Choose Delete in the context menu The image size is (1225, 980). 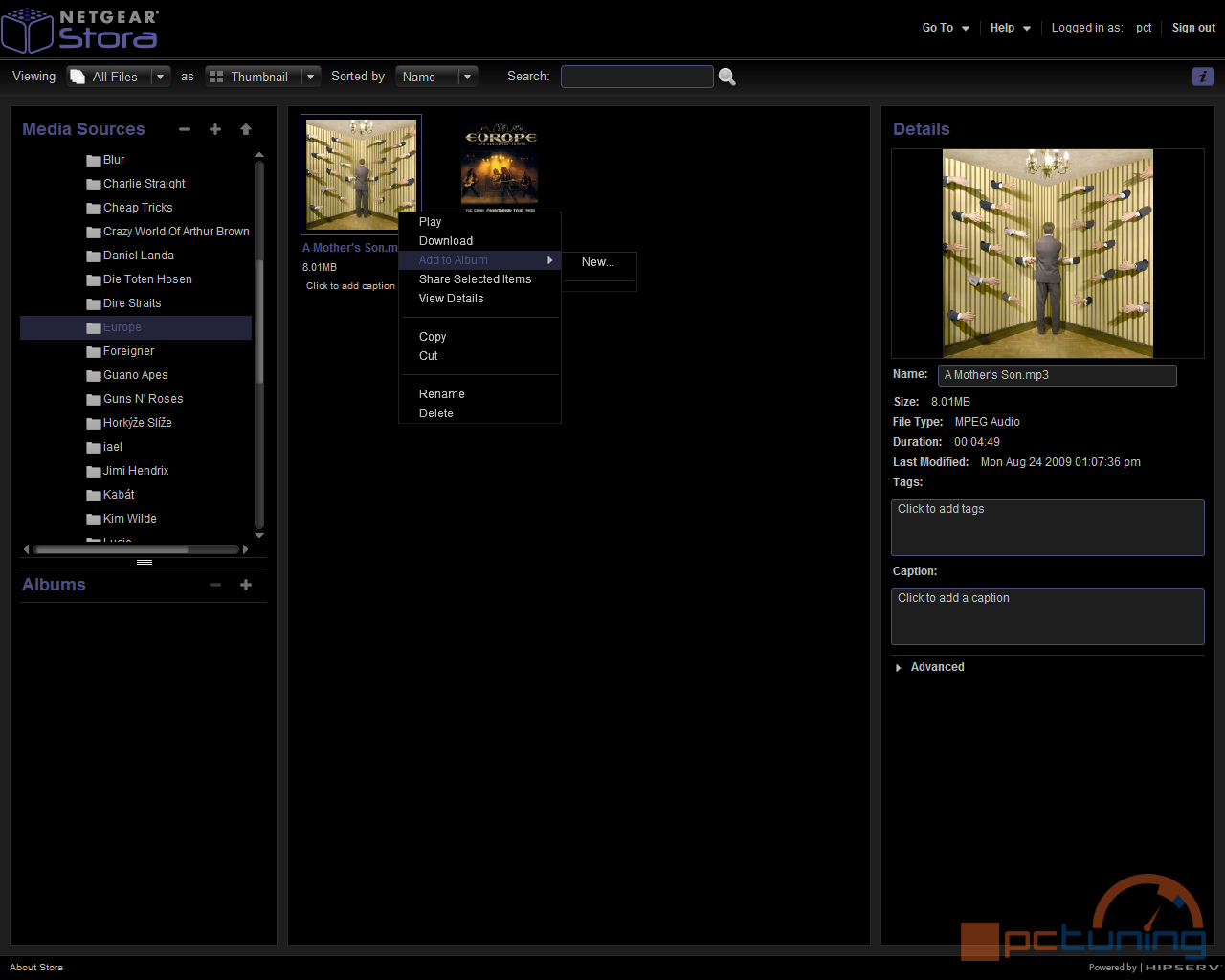[479, 413]
